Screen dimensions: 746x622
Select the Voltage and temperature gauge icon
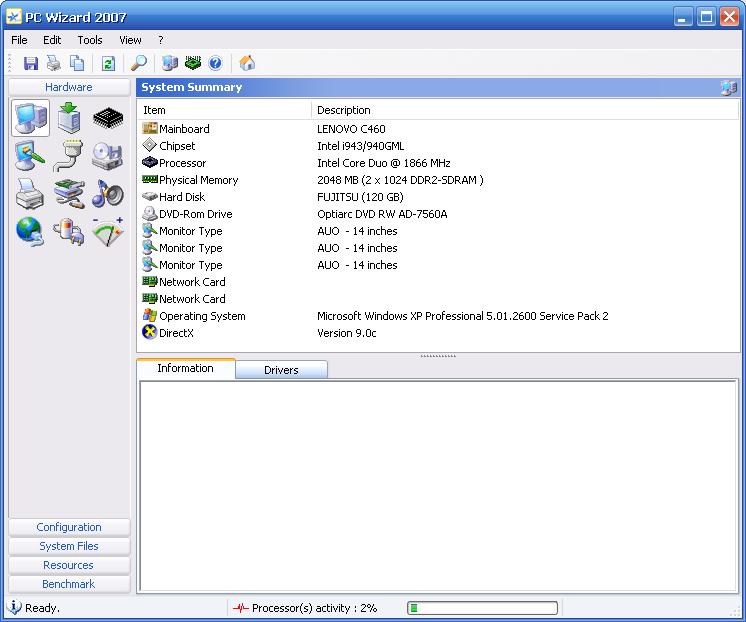coord(108,232)
